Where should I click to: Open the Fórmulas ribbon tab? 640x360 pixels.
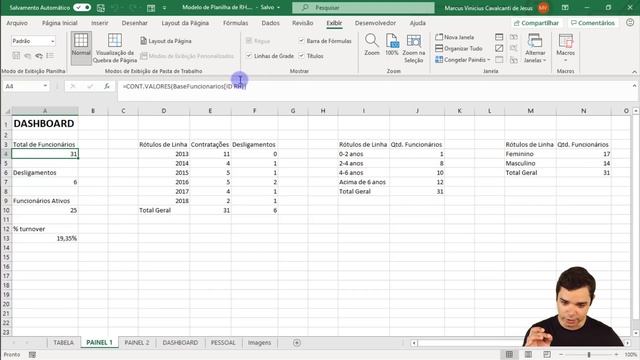[236, 23]
